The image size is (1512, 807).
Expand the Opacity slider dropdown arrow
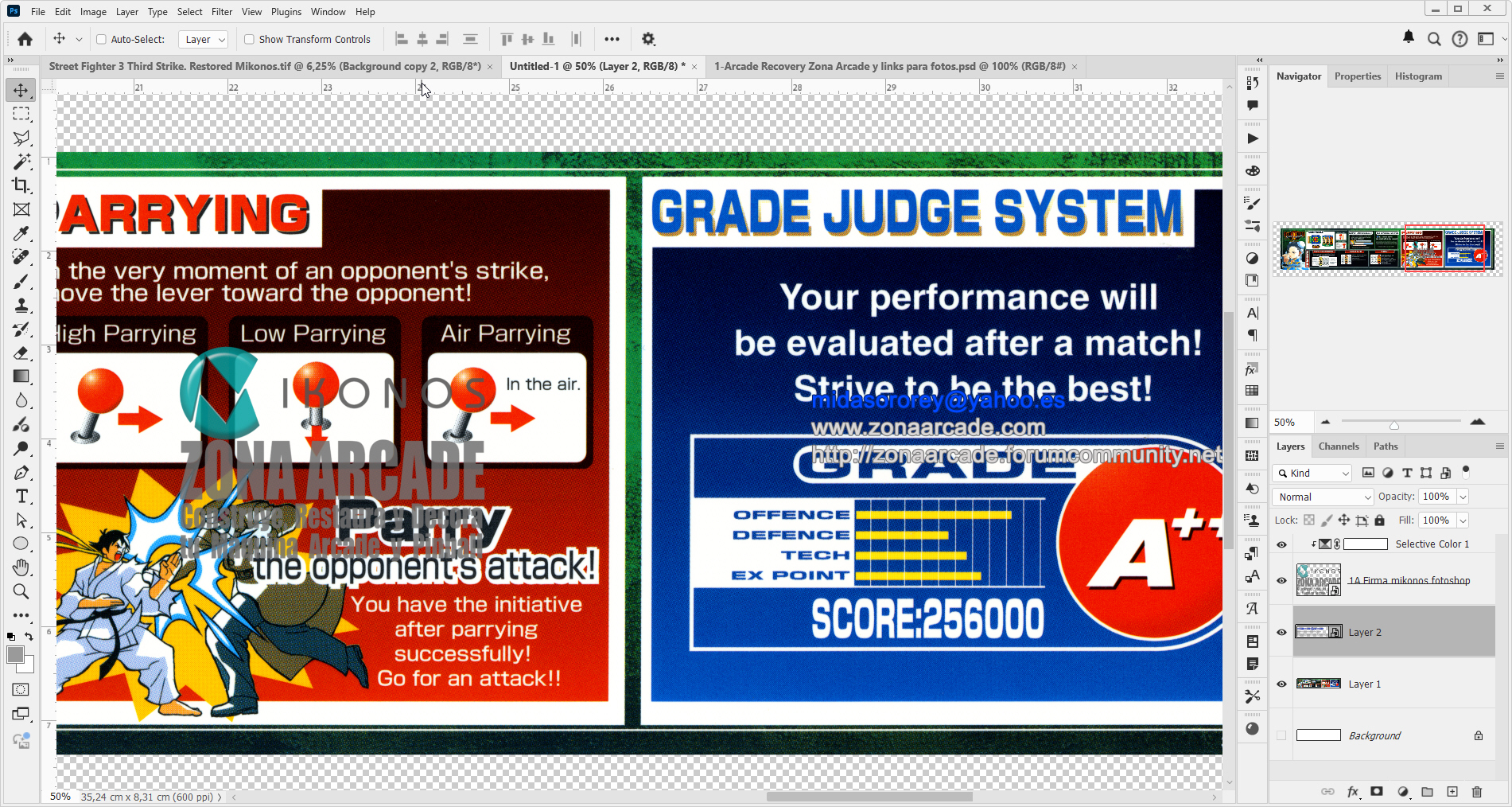(x=1463, y=497)
